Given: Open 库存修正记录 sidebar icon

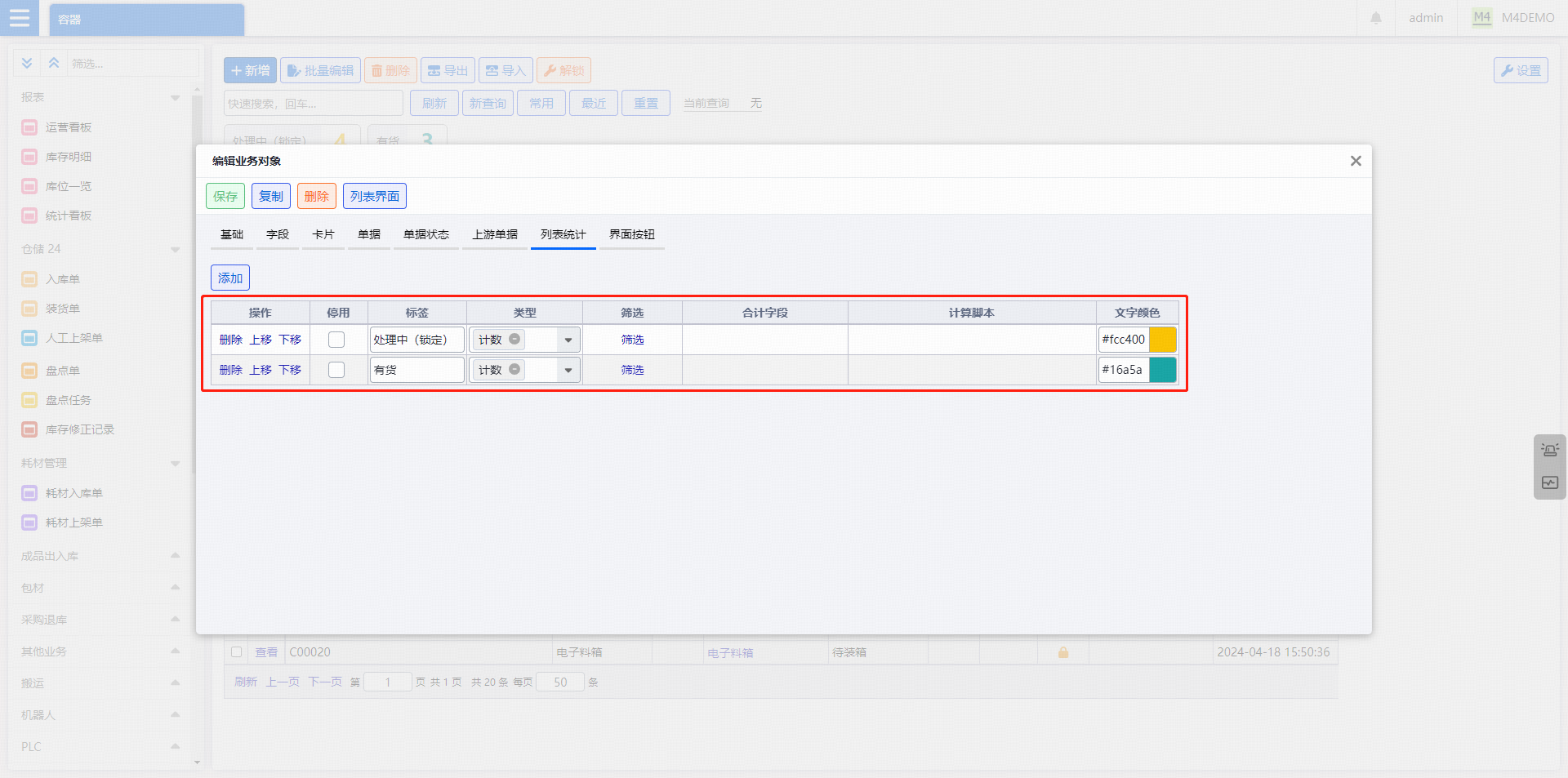Looking at the screenshot, I should [x=29, y=429].
